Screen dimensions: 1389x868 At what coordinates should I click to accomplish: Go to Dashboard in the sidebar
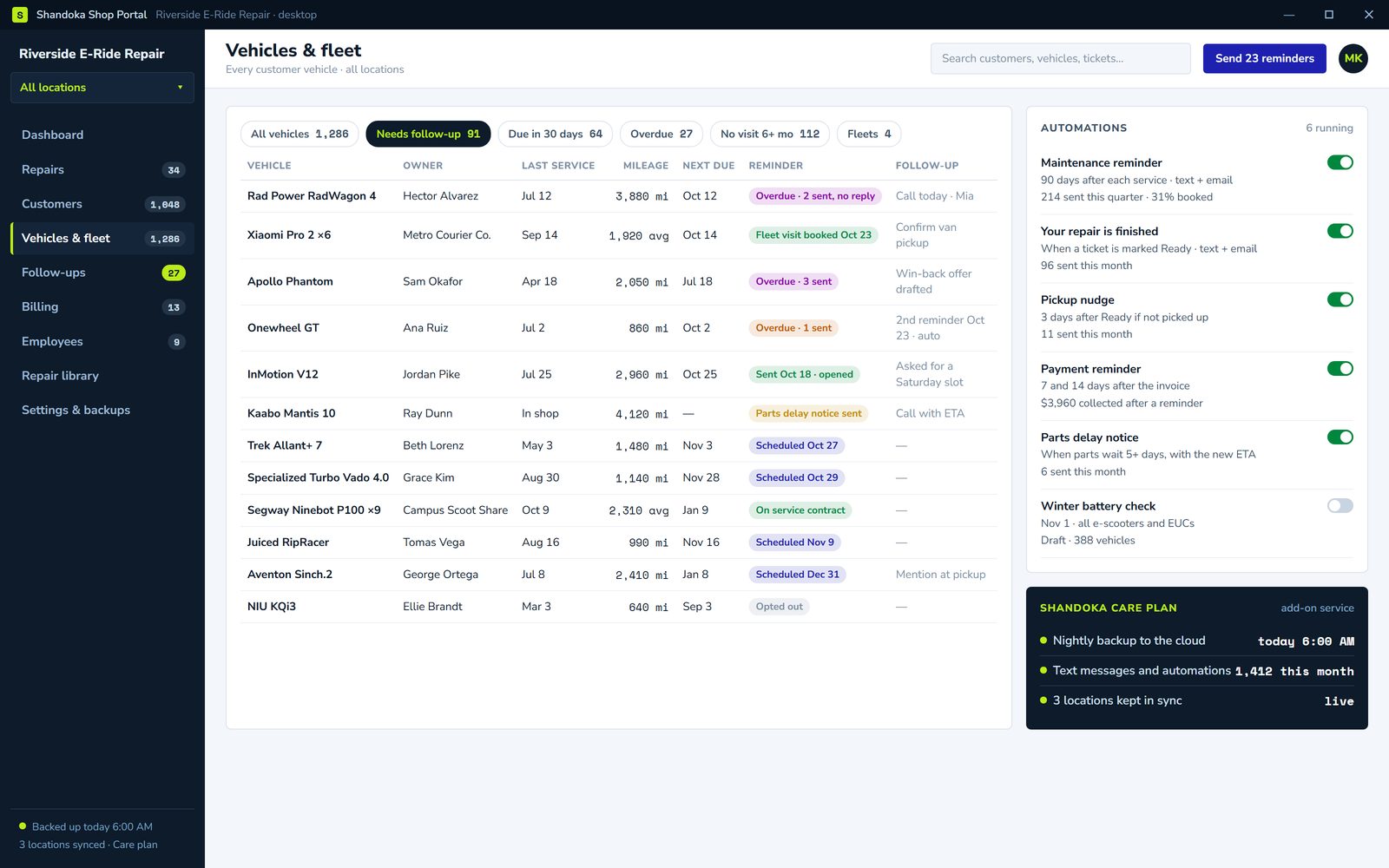tap(102, 135)
